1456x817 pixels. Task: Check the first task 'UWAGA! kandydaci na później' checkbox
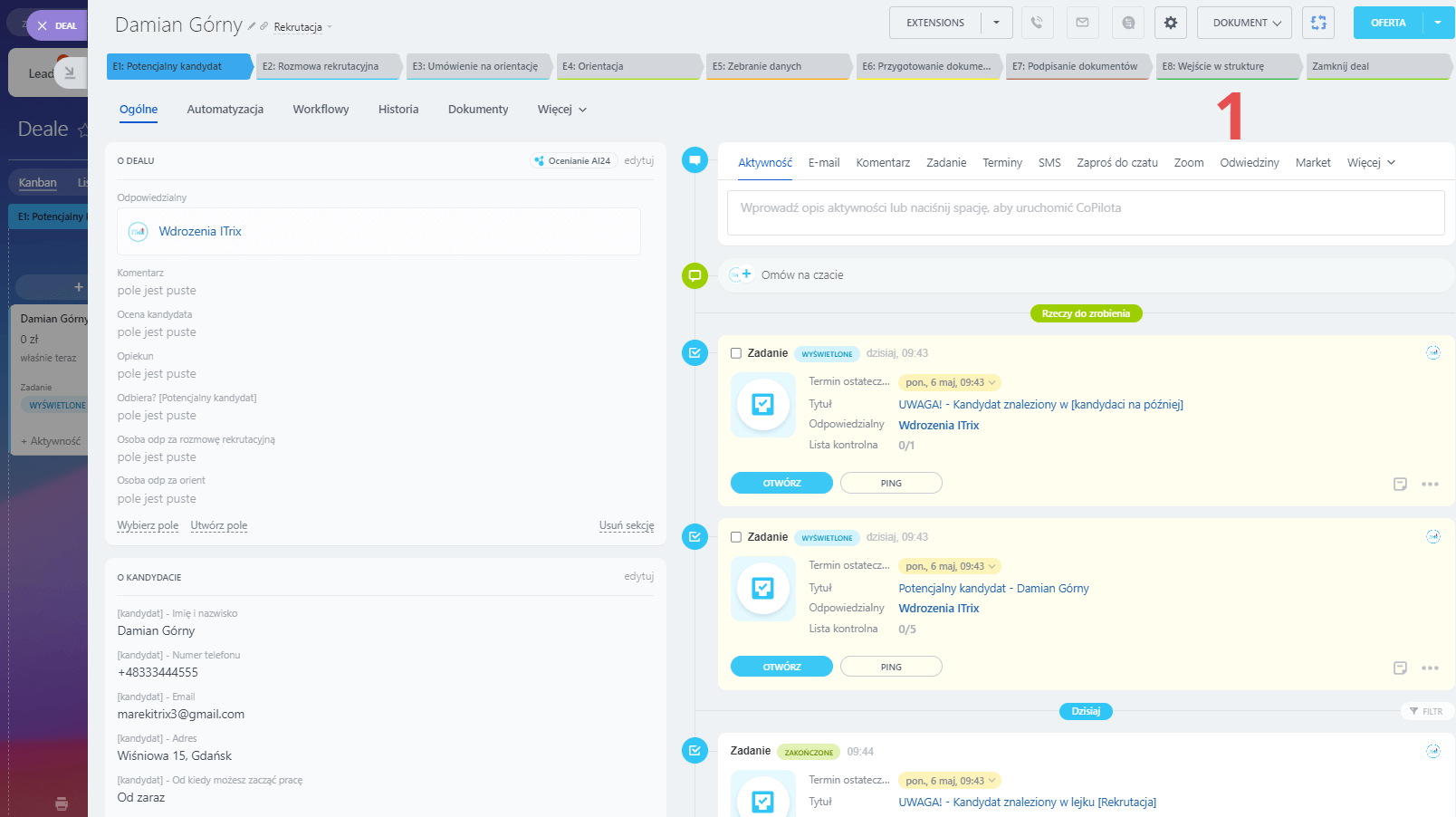736,353
